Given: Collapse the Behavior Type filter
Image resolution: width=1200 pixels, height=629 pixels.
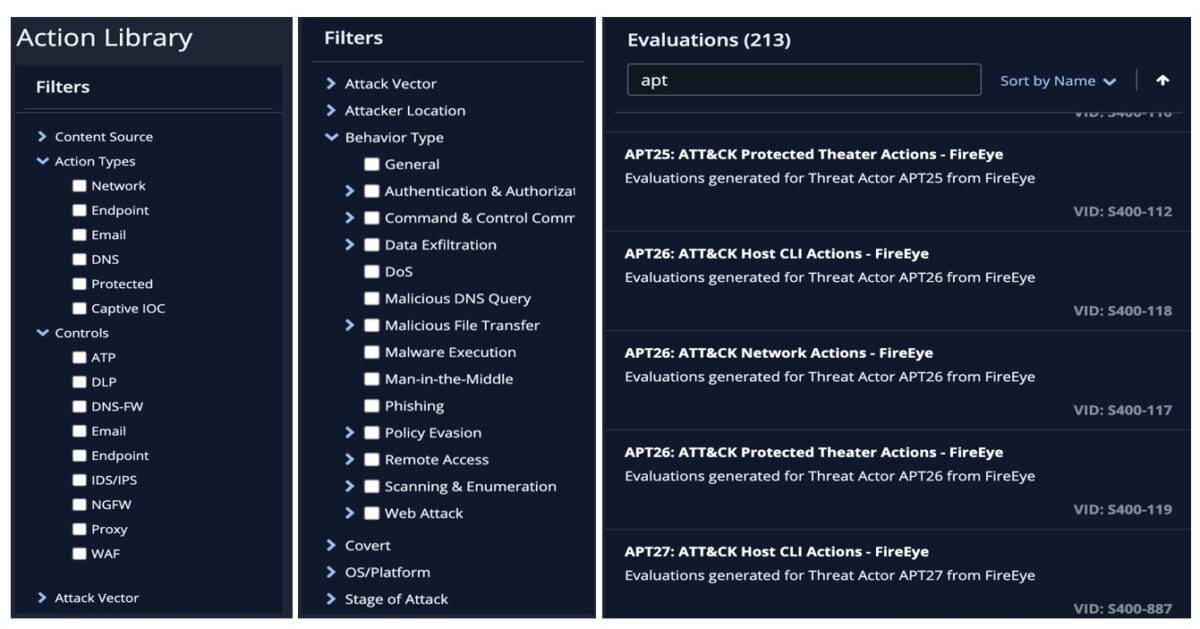Looking at the screenshot, I should tap(332, 138).
